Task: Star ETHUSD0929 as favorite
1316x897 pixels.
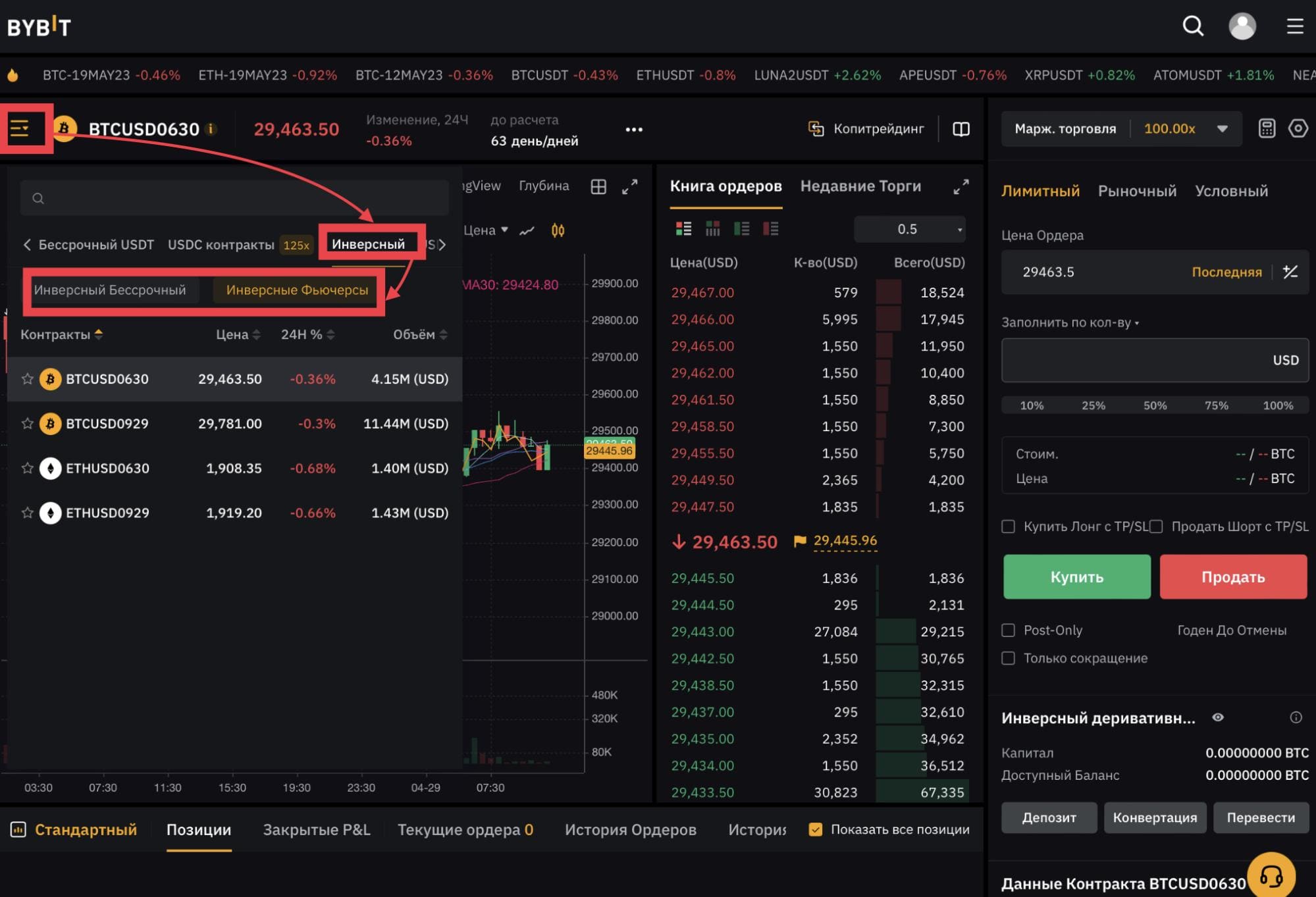Action: [27, 513]
